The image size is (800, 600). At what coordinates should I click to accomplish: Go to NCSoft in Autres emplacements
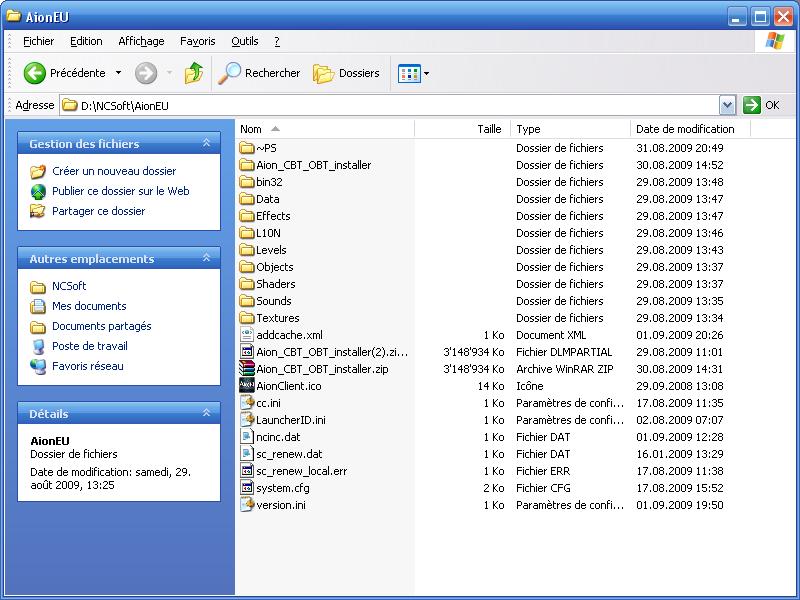tap(69, 286)
